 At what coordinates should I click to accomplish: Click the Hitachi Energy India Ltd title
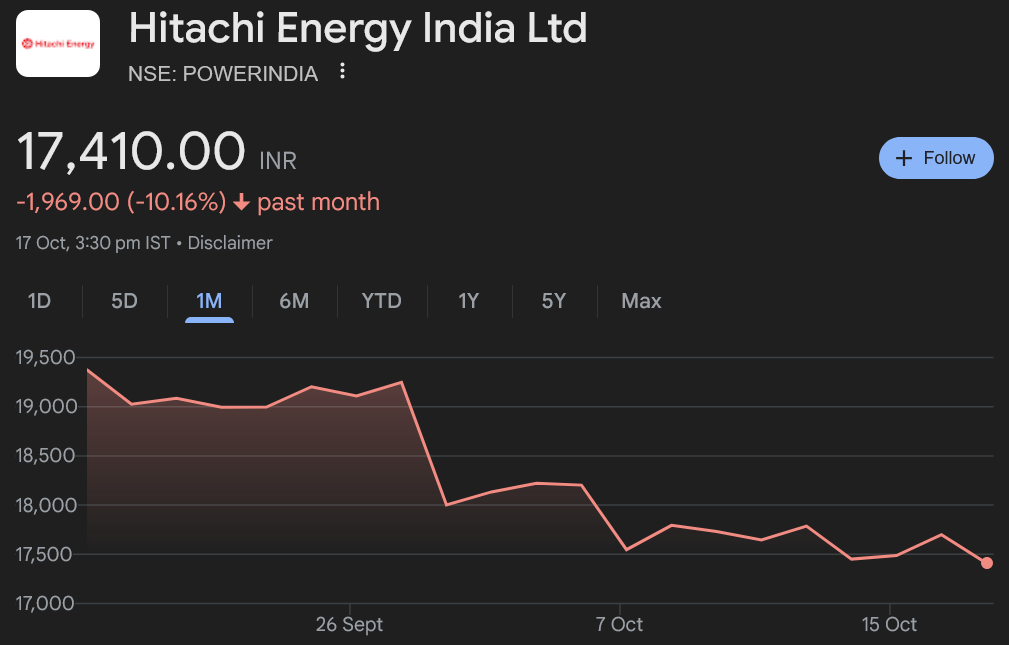click(x=358, y=29)
